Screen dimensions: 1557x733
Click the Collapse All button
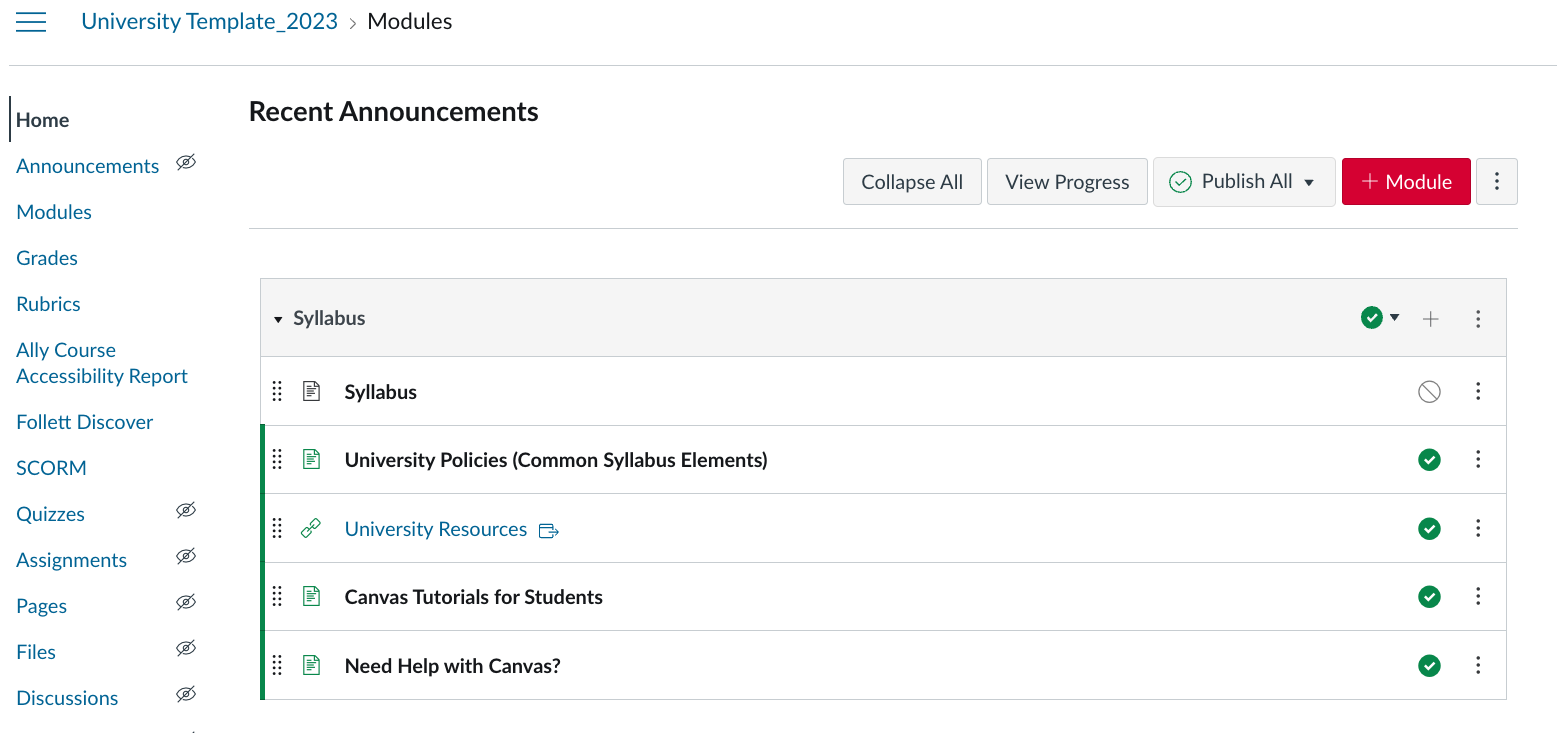[x=912, y=182]
